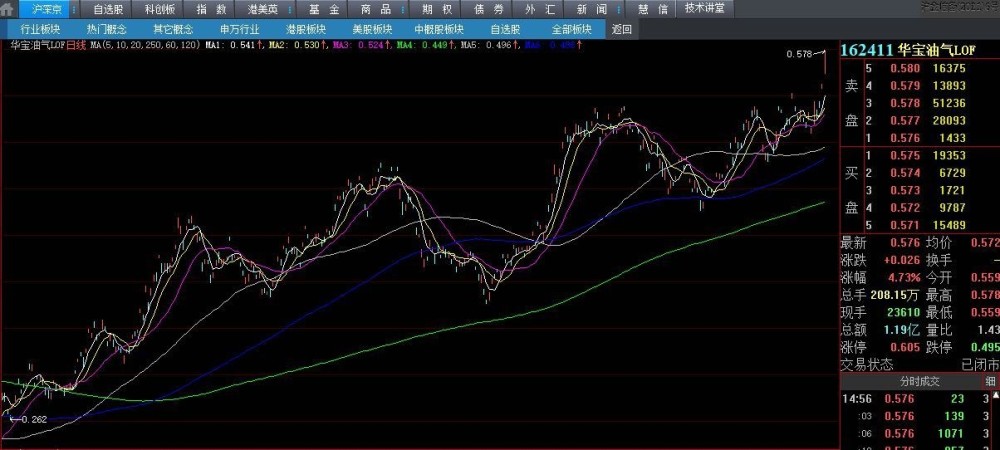Image resolution: width=1000 pixels, height=450 pixels.
Task: Click the MA2: 0.530 yellow value
Action: coord(298,45)
